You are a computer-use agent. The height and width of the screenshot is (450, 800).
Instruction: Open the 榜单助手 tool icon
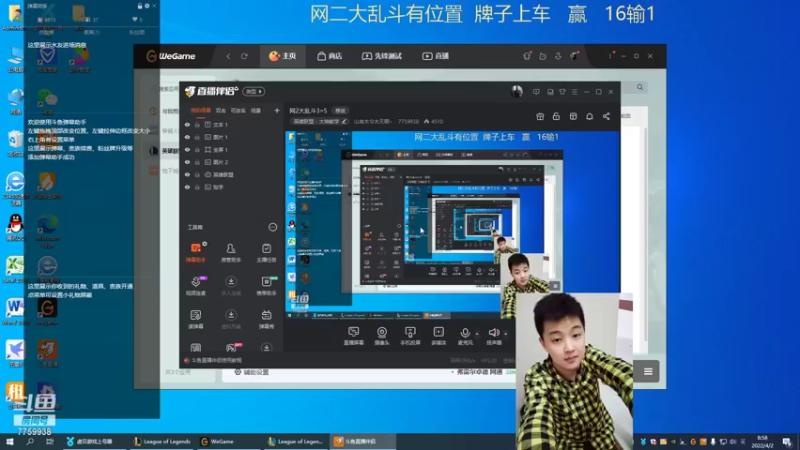point(266,286)
